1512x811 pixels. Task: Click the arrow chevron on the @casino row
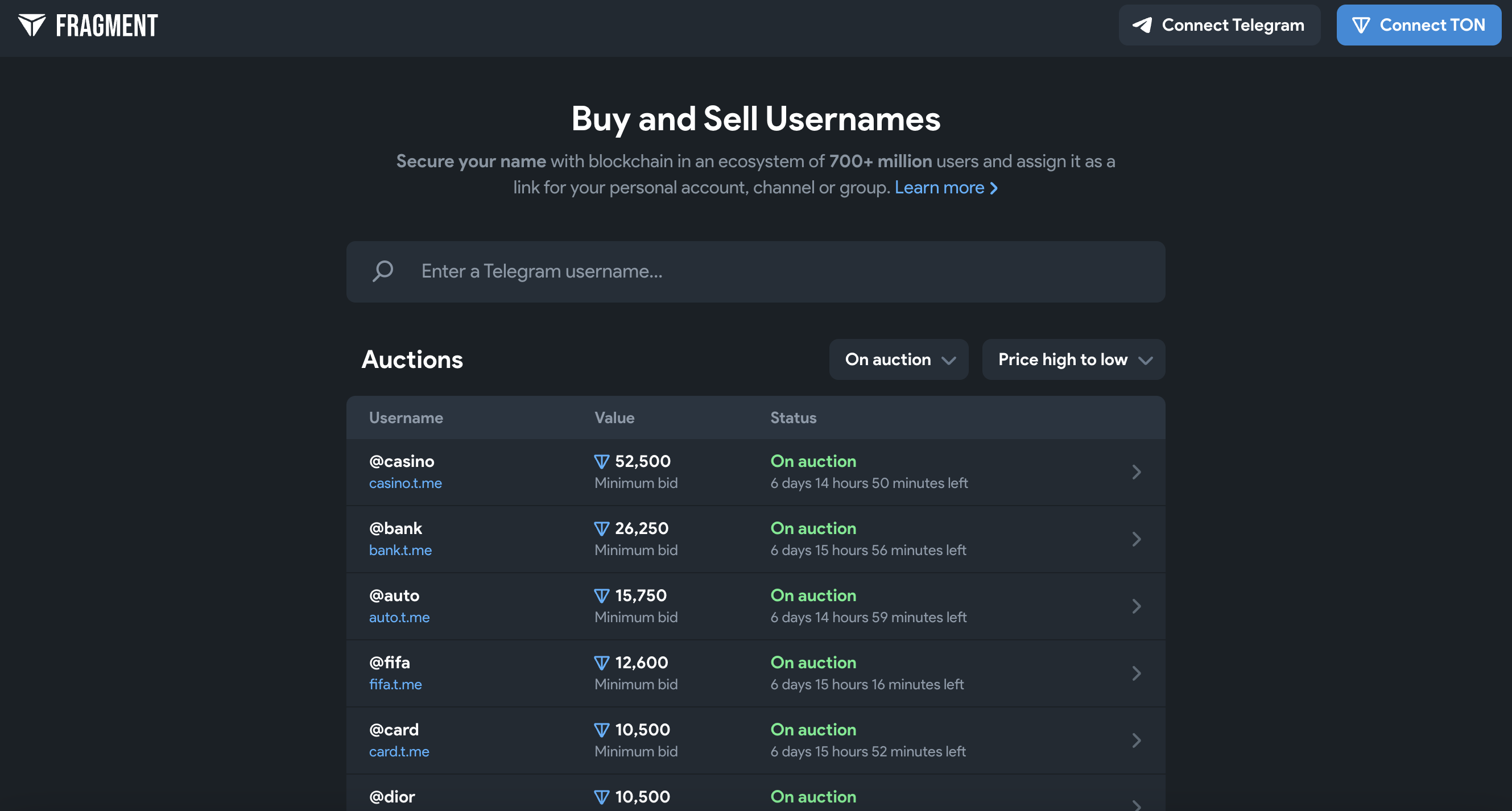click(x=1138, y=472)
